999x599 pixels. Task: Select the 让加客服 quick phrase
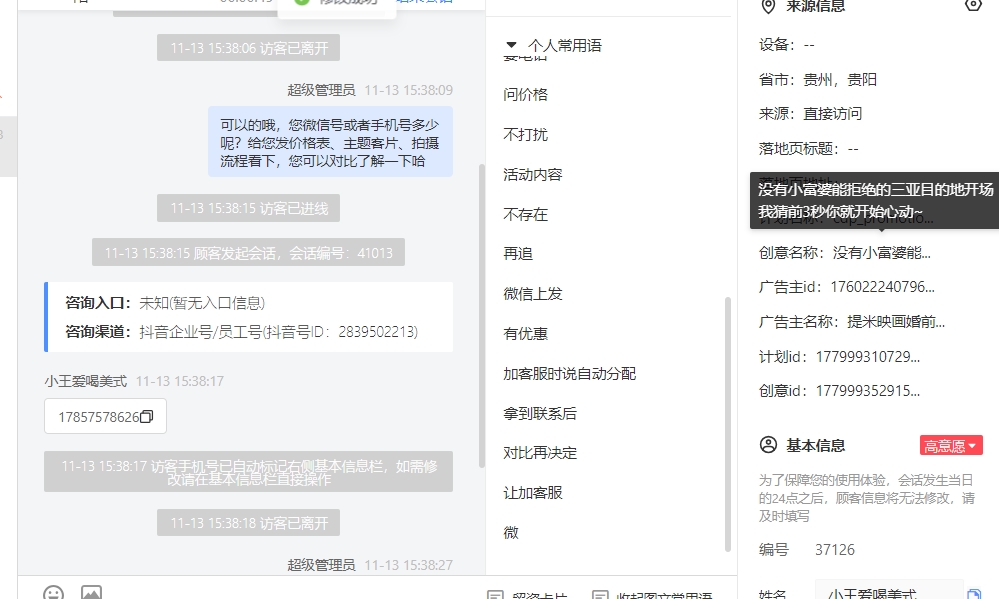tap(533, 493)
